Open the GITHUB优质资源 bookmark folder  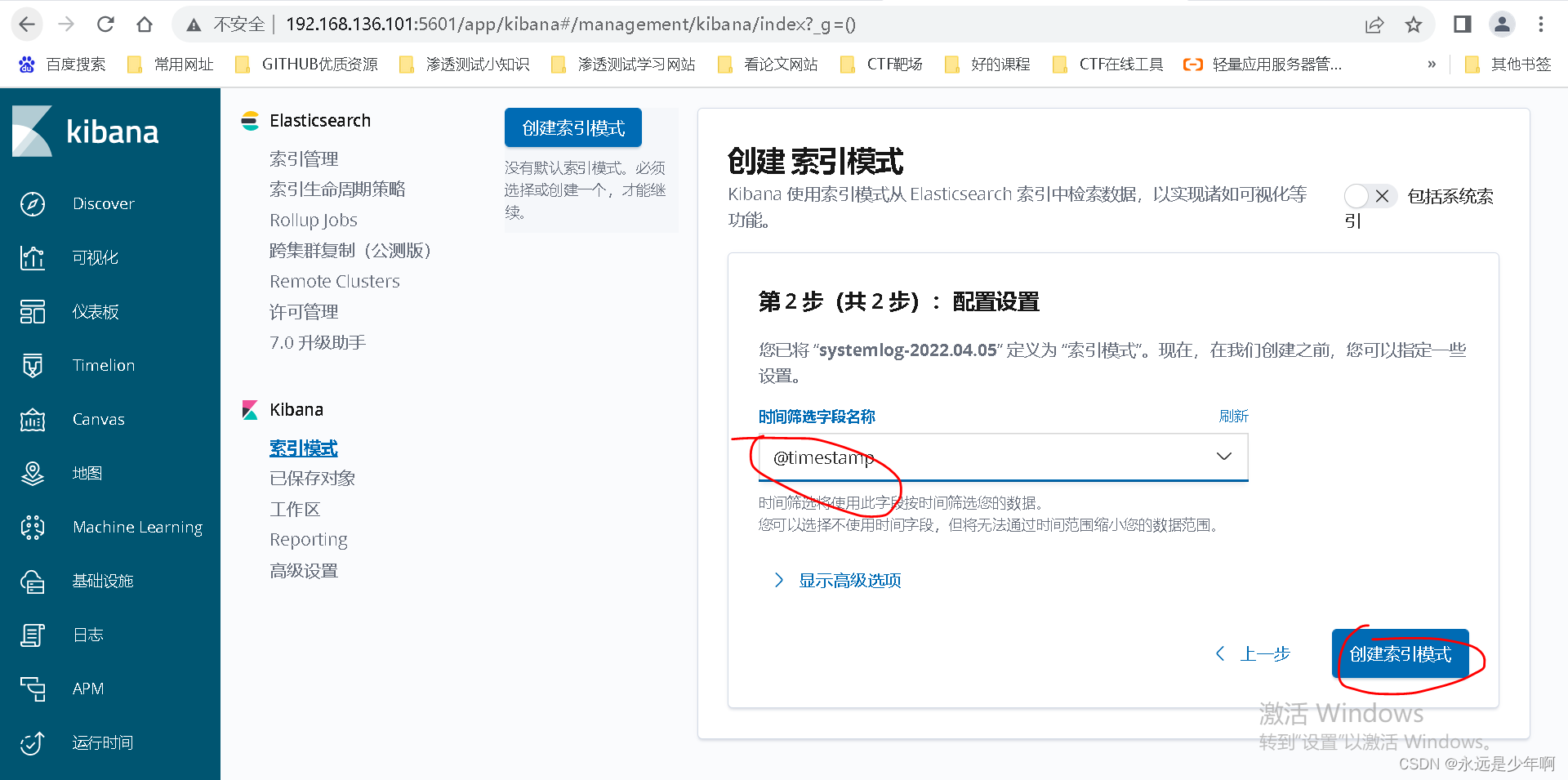click(306, 65)
